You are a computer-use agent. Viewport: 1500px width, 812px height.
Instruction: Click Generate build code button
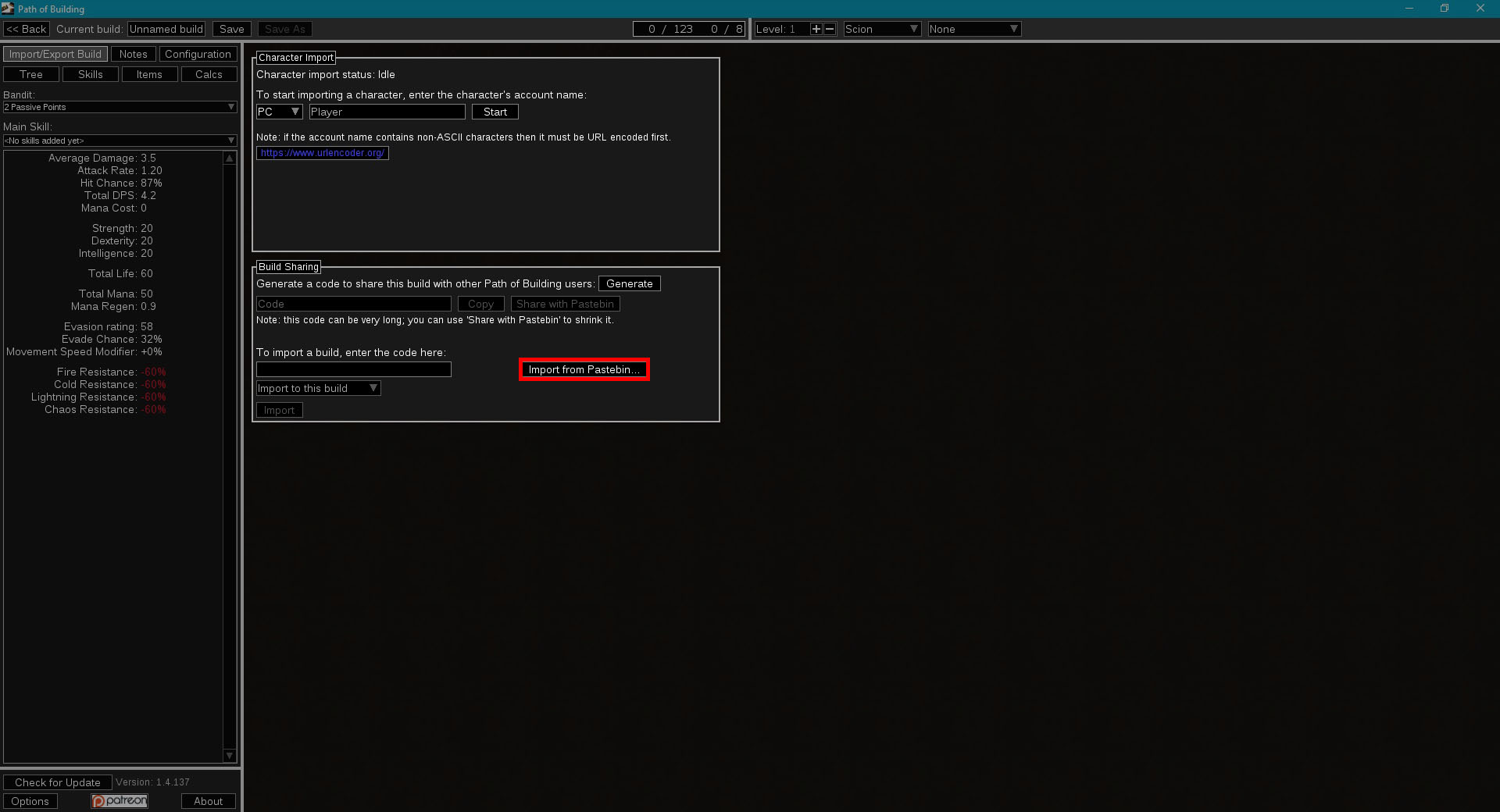630,283
